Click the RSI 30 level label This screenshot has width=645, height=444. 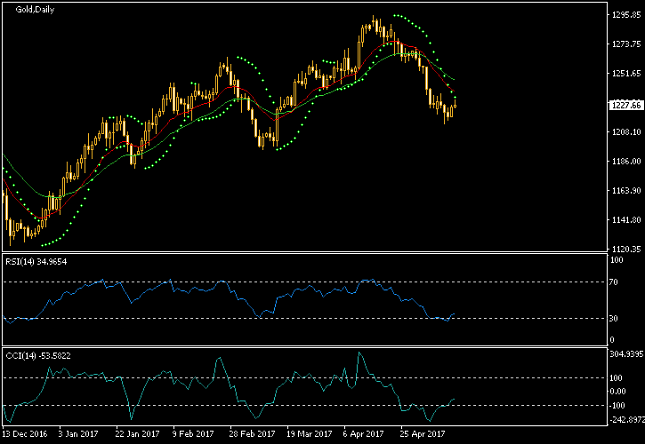coord(614,318)
